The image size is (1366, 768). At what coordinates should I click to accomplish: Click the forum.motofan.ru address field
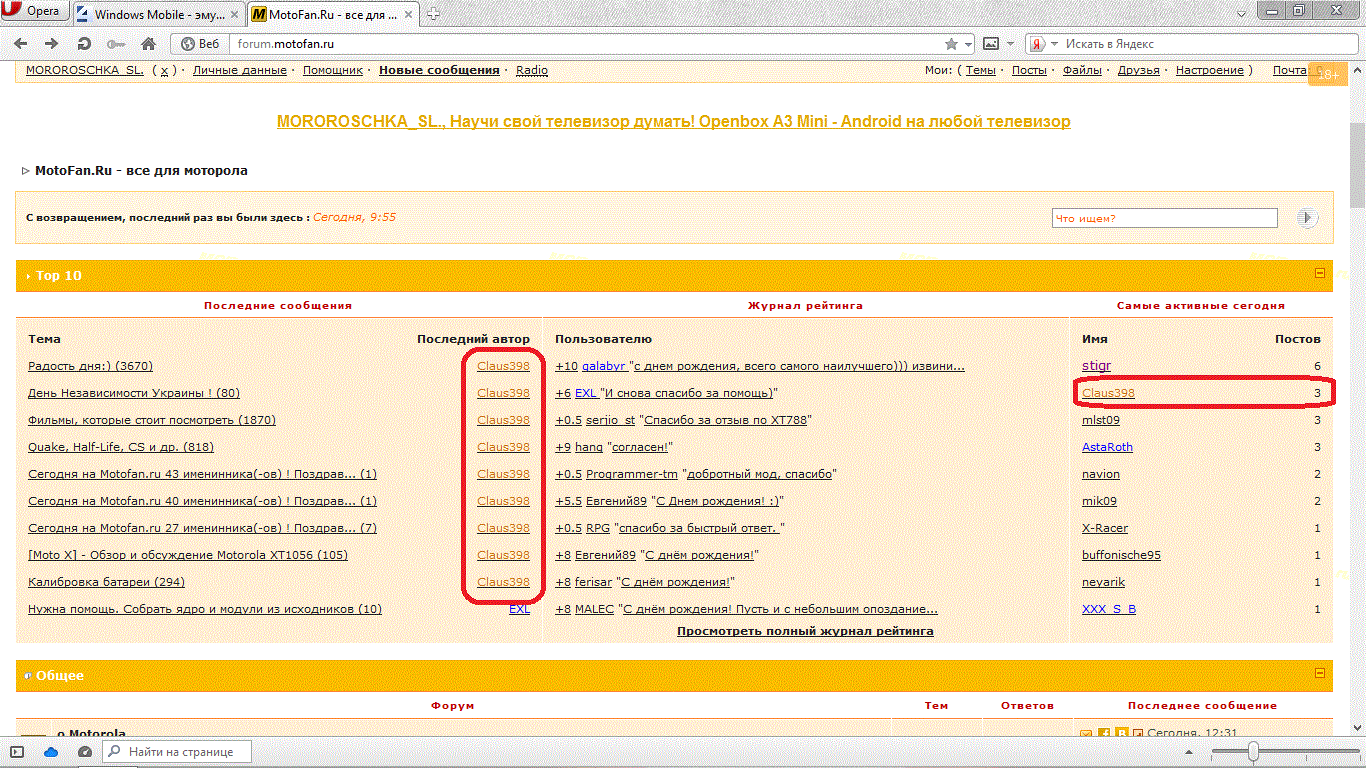[x=585, y=44]
